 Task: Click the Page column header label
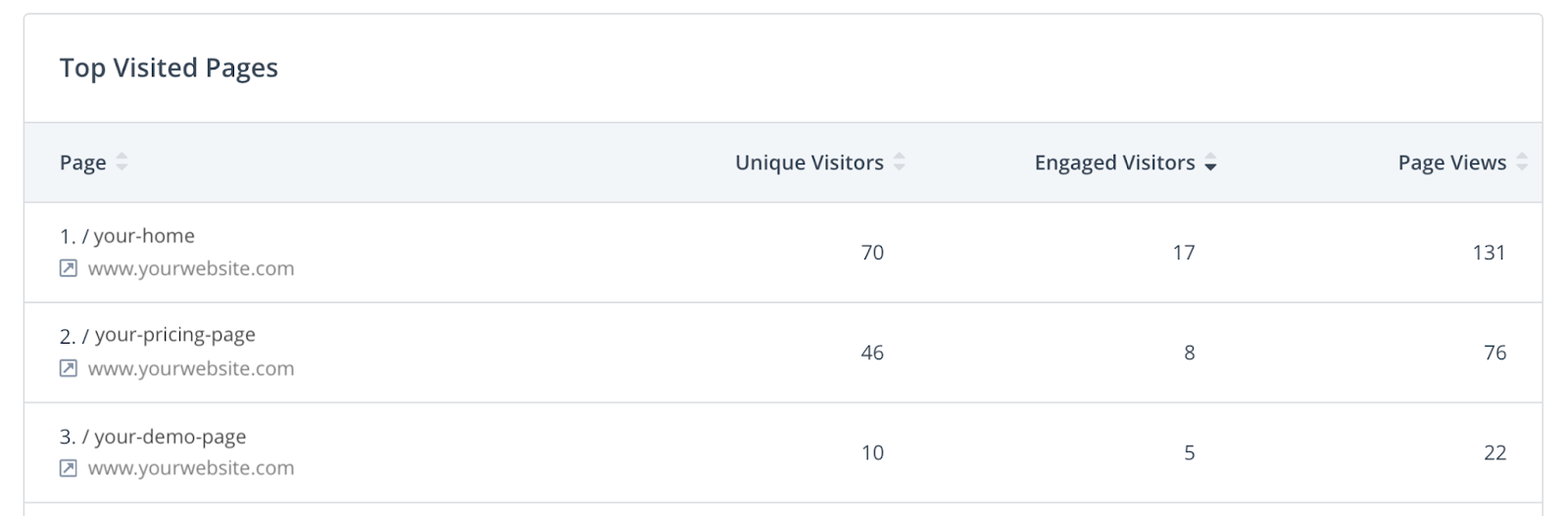(82, 163)
